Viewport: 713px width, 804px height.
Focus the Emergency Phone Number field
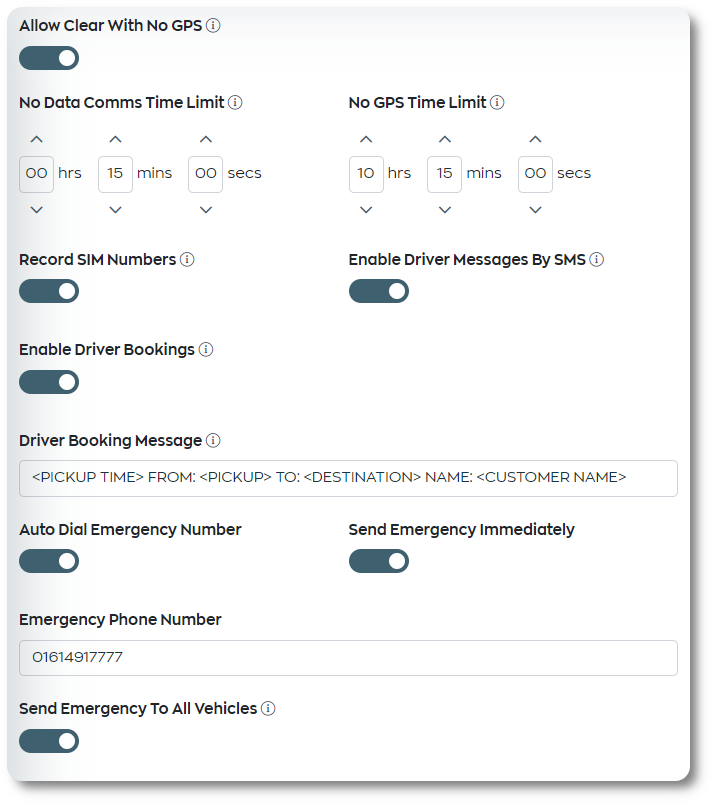tap(349, 658)
